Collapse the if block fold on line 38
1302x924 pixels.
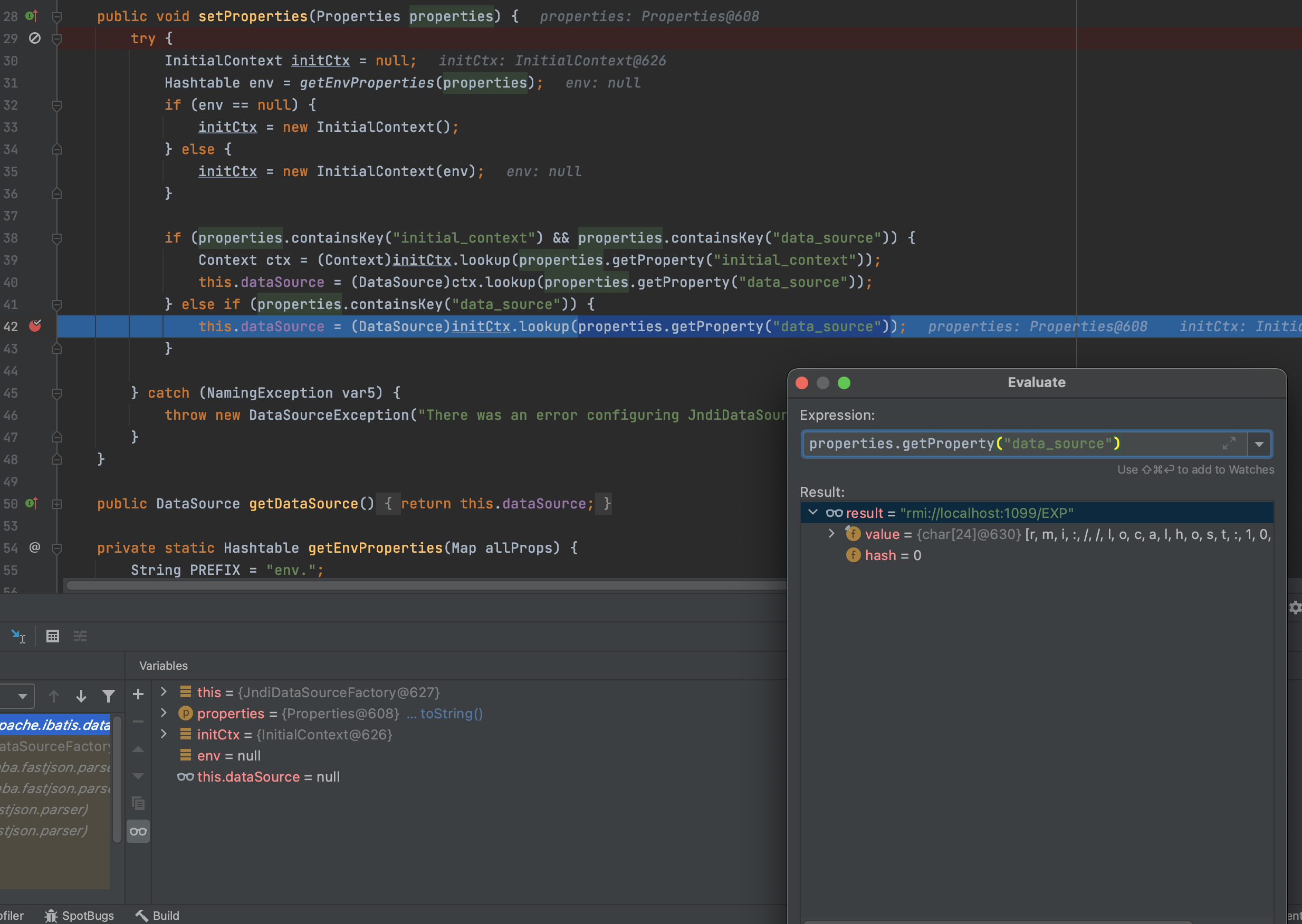pyautogui.click(x=57, y=238)
